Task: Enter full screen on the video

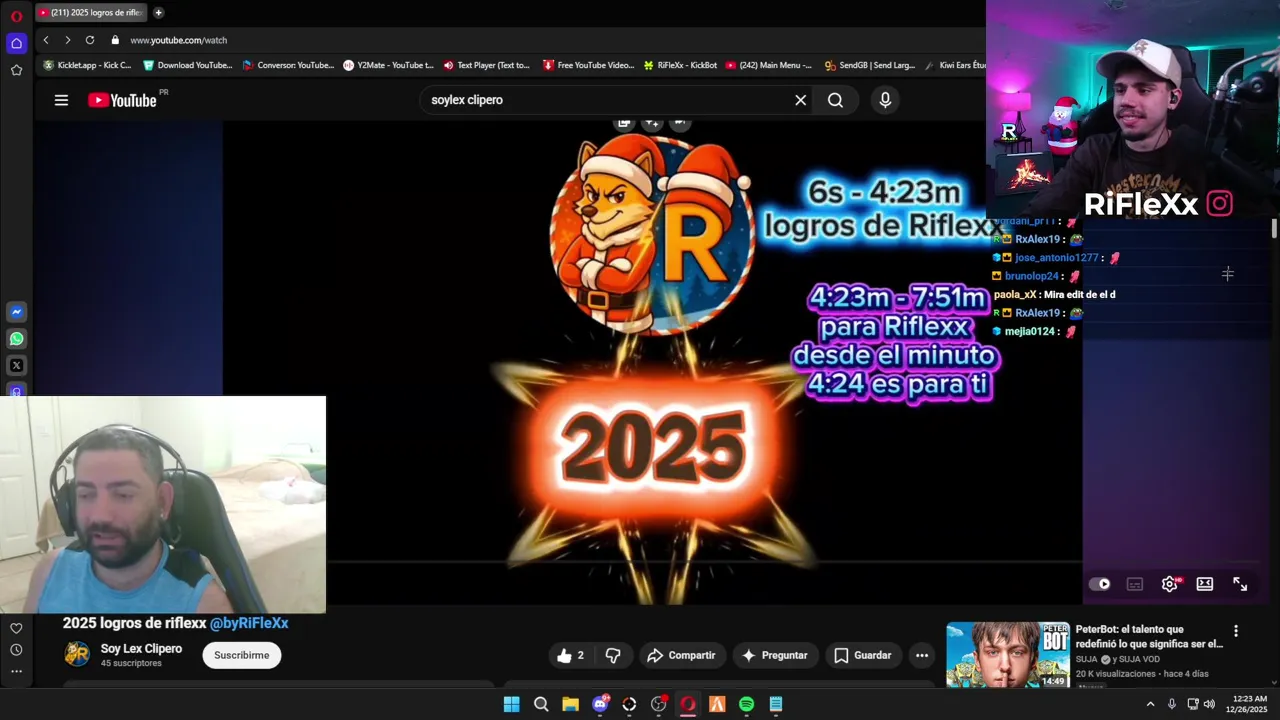Action: (1240, 584)
